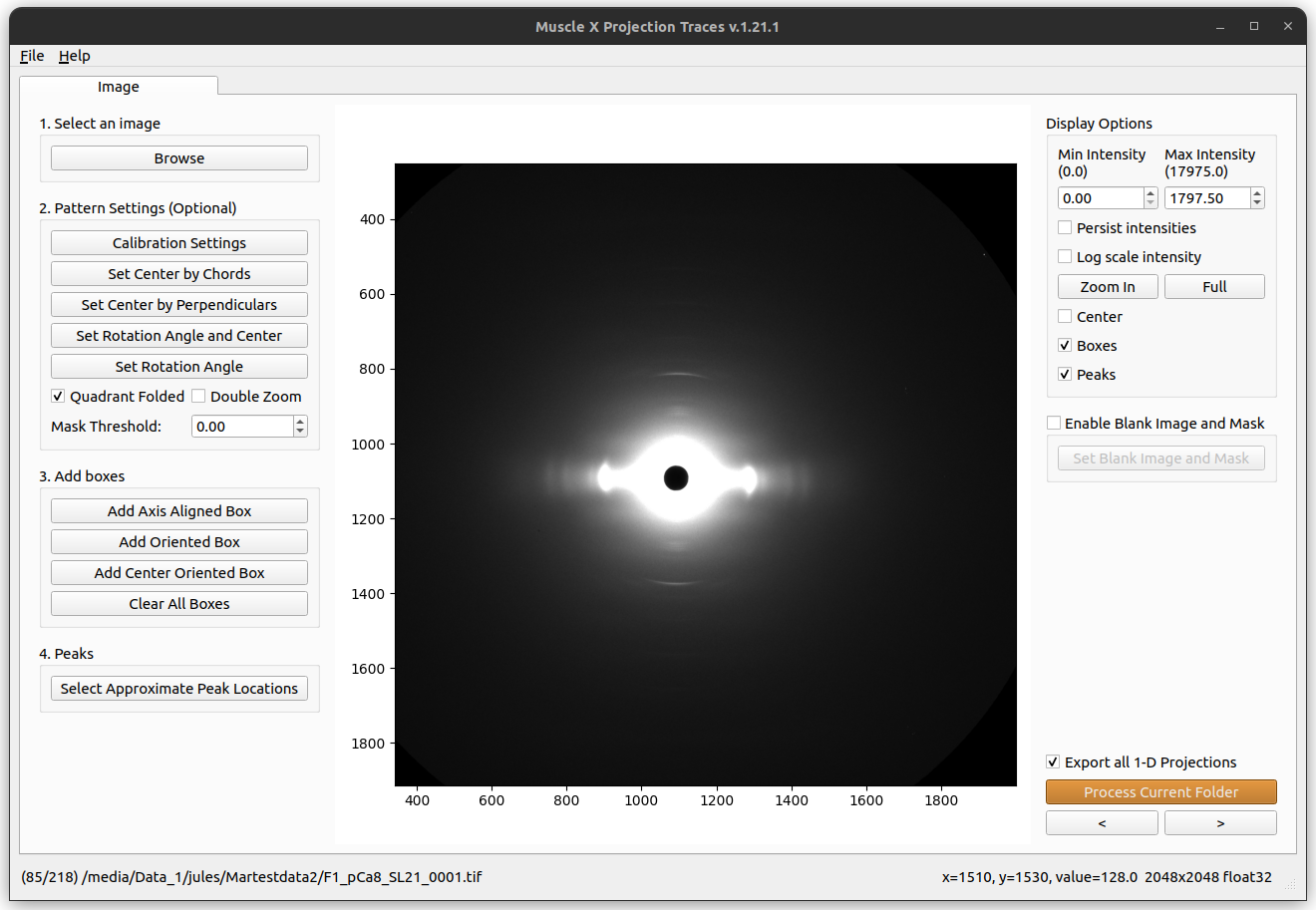Click Set Center by Chords
The image size is (1316, 910).
tap(179, 274)
